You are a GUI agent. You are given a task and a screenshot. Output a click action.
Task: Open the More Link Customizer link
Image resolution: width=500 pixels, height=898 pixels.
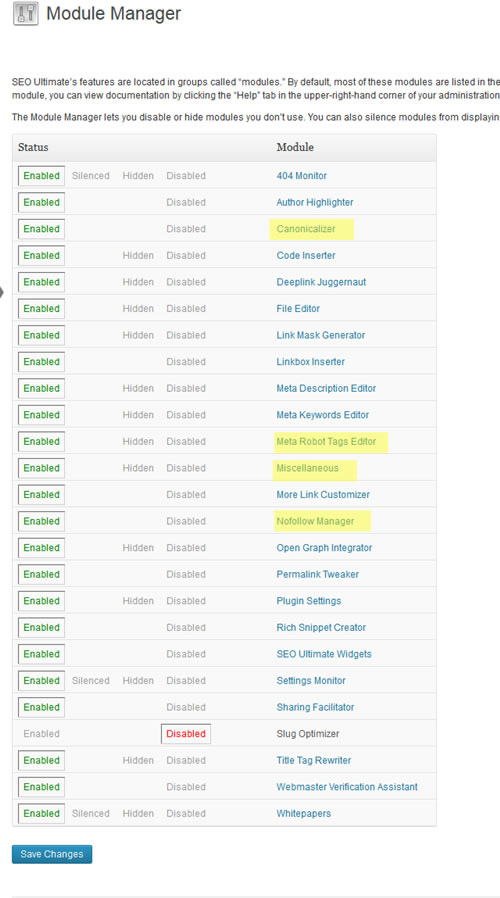click(322, 495)
